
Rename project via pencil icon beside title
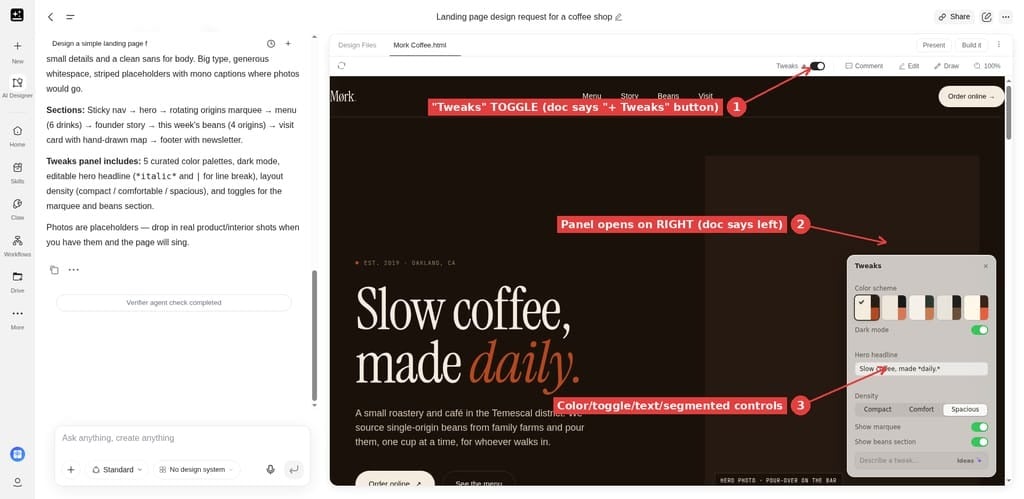pyautogui.click(x=618, y=17)
